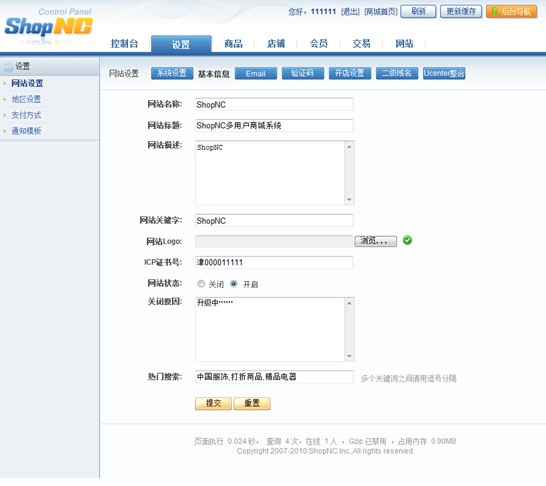Switch to 二级域名 sub-tab

[397, 73]
